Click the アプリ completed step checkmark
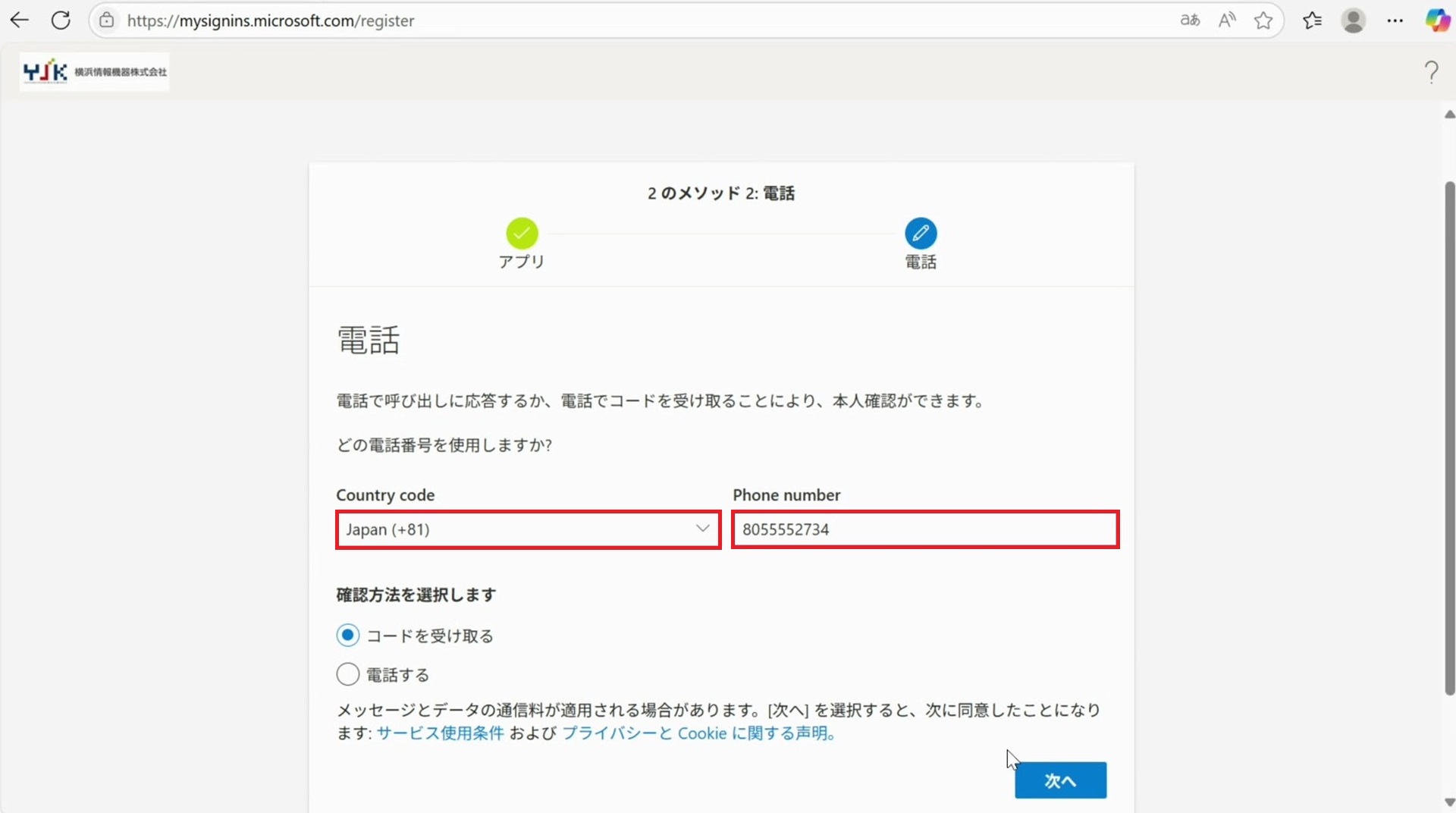 522,234
